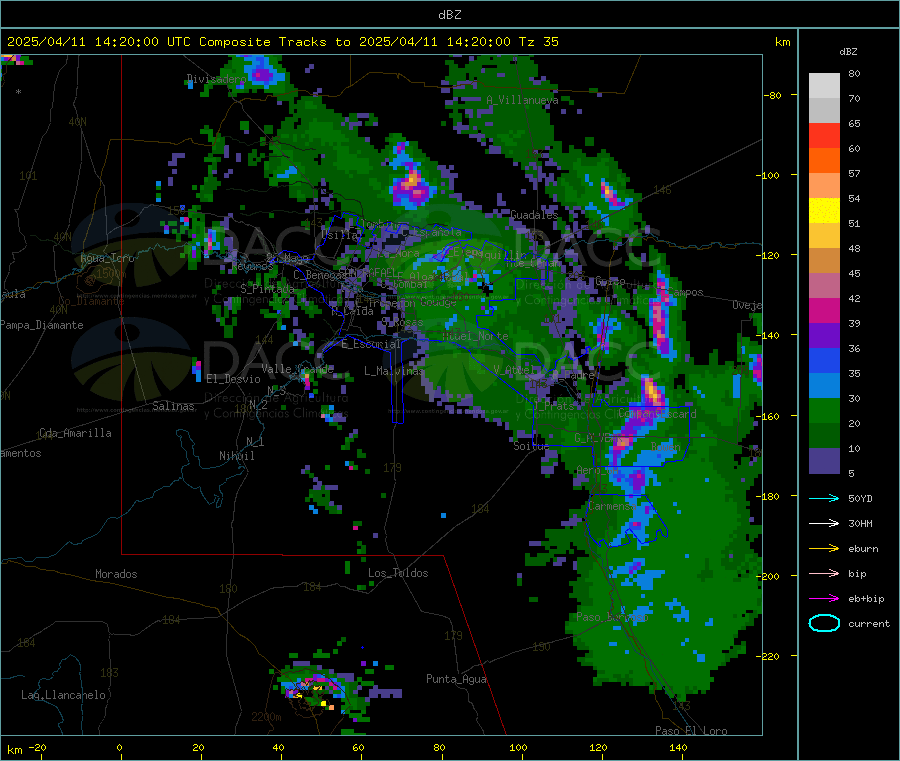Image resolution: width=900 pixels, height=761 pixels.
Task: Click the '100' km tick on bottom axis
Action: [518, 747]
